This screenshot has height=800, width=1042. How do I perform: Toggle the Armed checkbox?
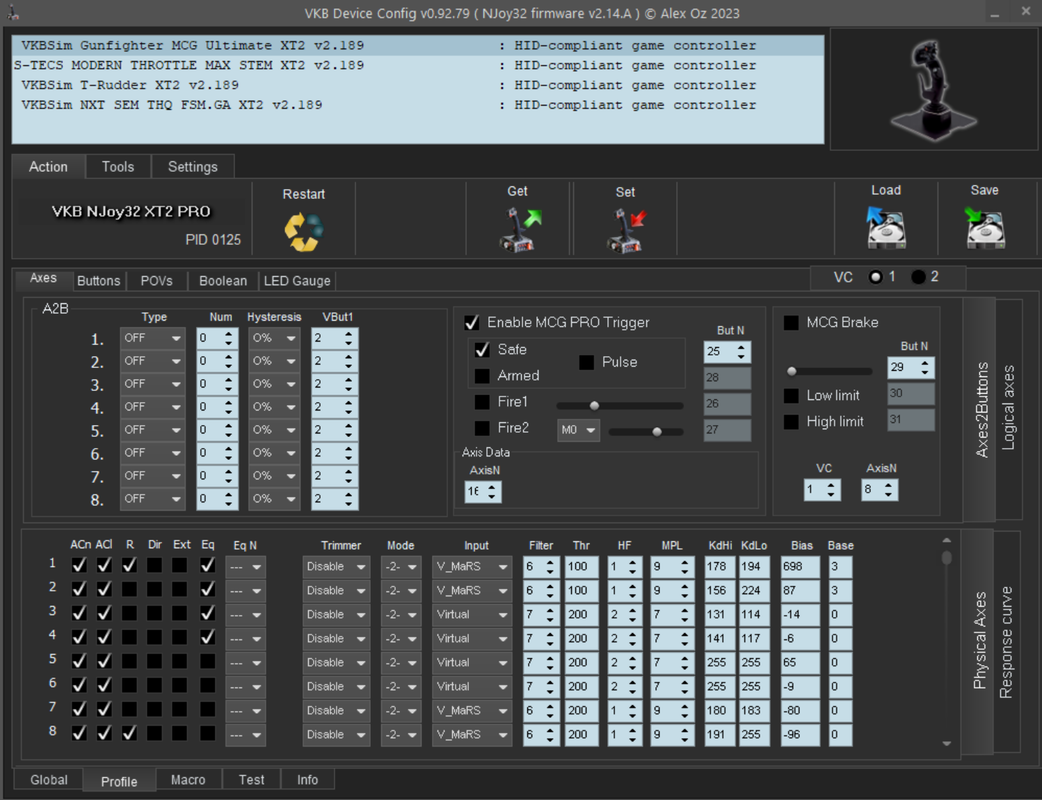coord(482,376)
